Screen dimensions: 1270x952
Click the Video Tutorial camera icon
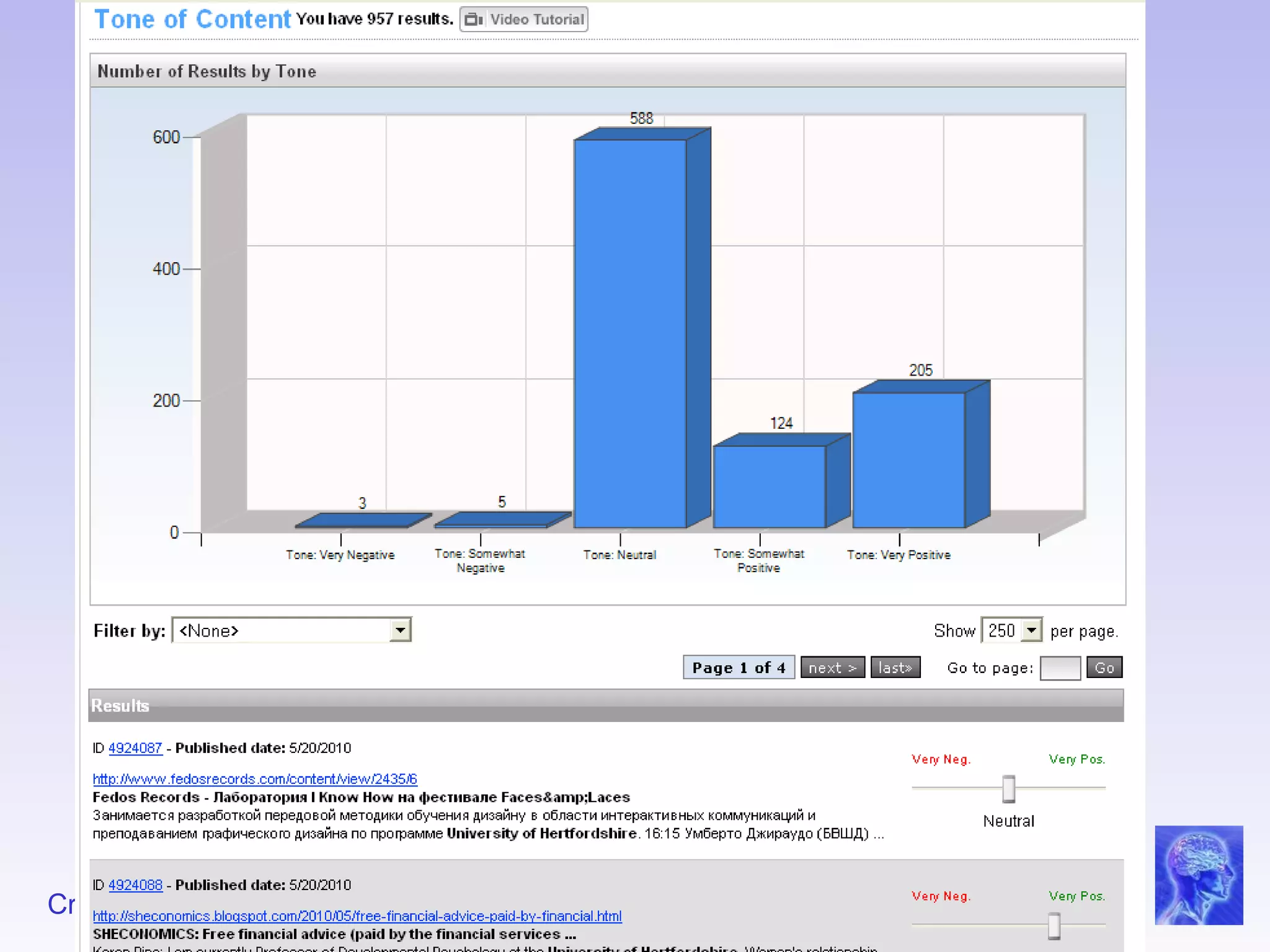(x=474, y=19)
